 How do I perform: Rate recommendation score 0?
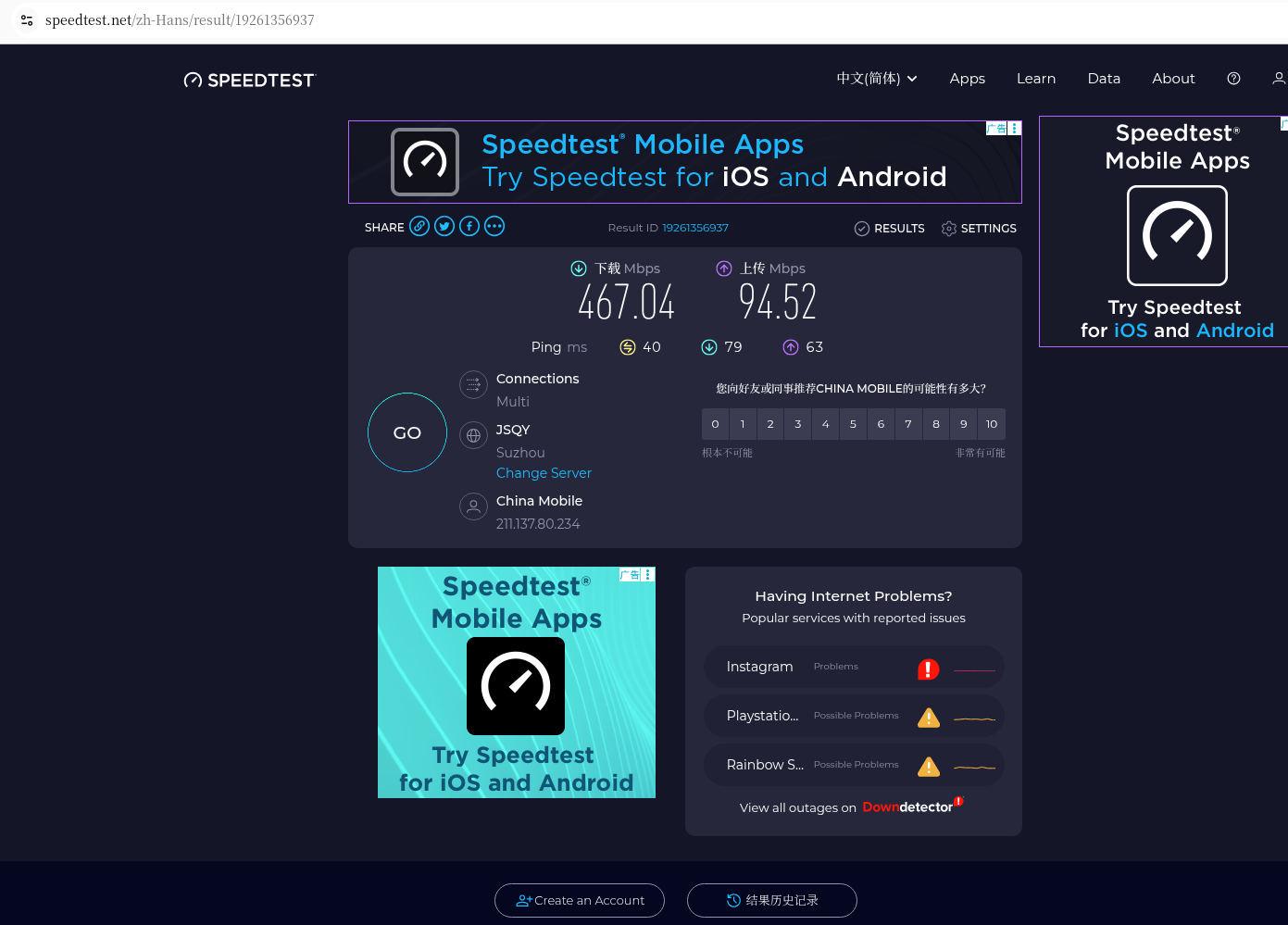[x=715, y=424]
